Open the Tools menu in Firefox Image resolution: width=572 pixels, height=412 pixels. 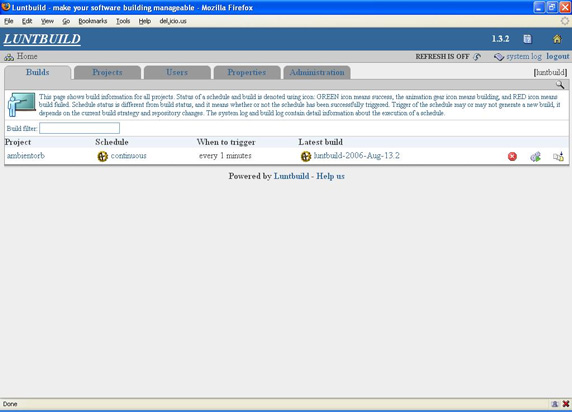tap(123, 21)
